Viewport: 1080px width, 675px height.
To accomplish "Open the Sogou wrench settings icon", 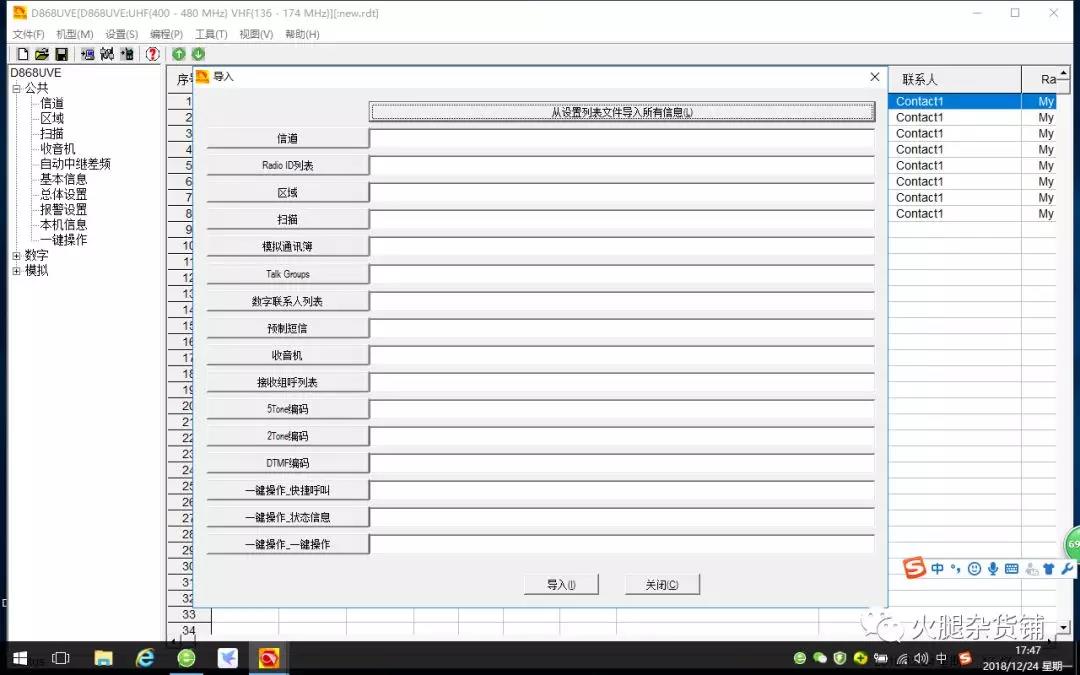I will [x=1067, y=569].
